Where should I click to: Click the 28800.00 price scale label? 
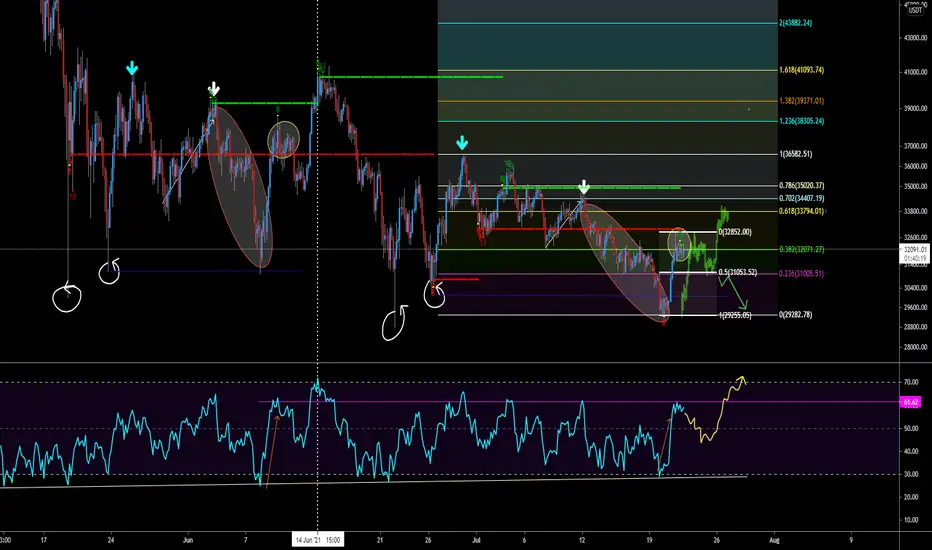(915, 327)
